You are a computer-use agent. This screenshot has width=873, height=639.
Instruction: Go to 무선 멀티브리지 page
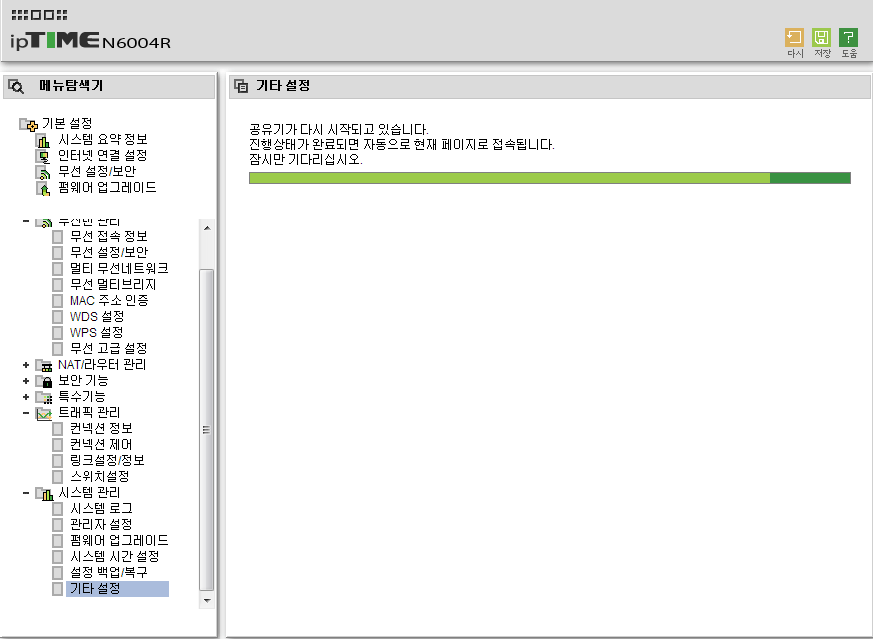click(x=113, y=284)
